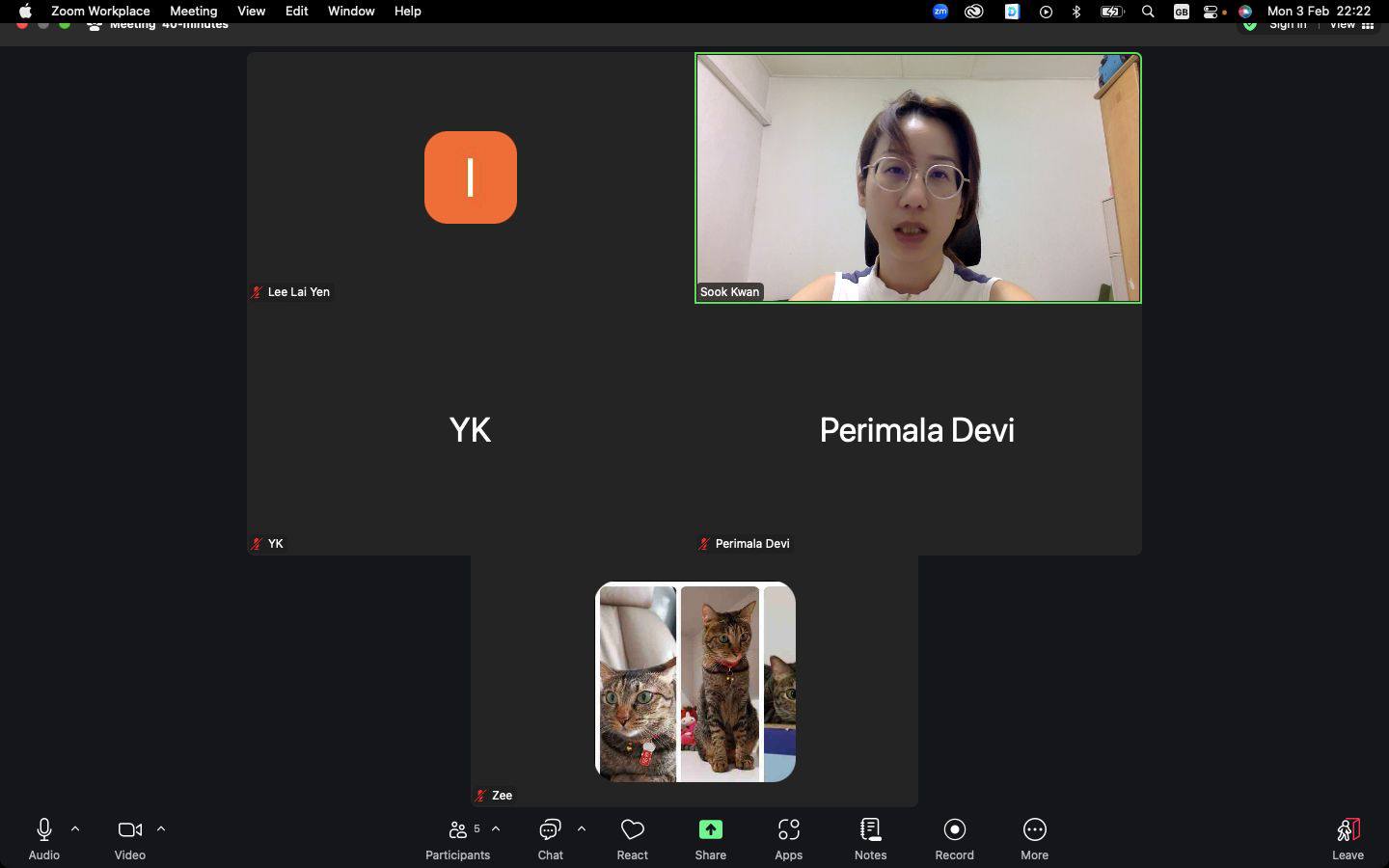
Task: Open the More options menu
Action: tap(1034, 838)
